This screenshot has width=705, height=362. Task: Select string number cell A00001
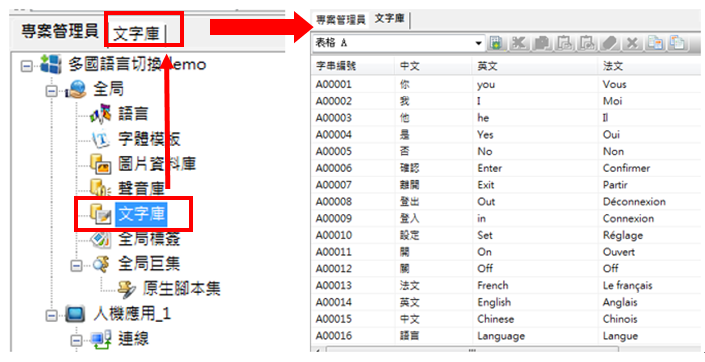[334, 85]
